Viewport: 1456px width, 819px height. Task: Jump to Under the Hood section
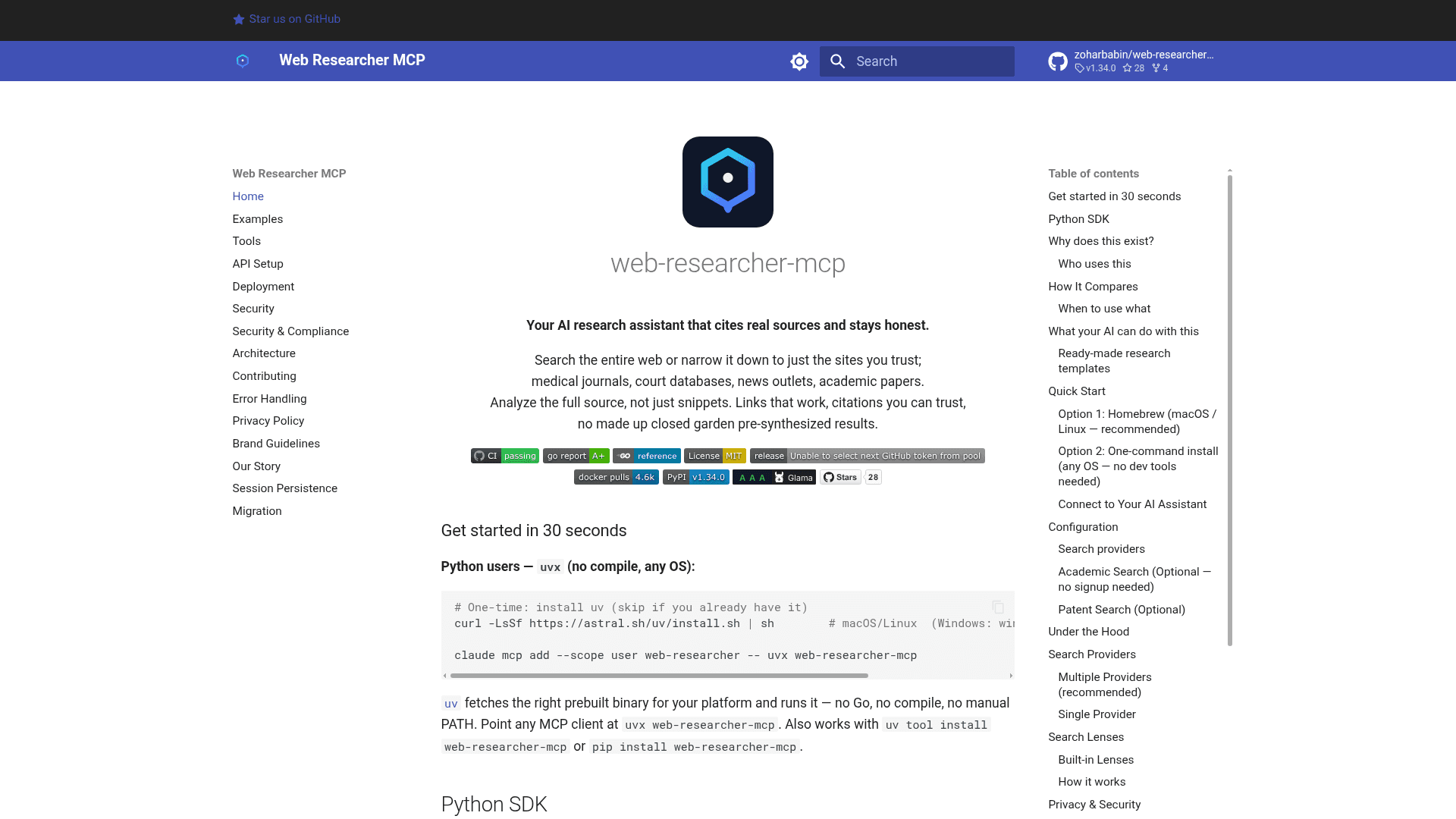tap(1088, 632)
